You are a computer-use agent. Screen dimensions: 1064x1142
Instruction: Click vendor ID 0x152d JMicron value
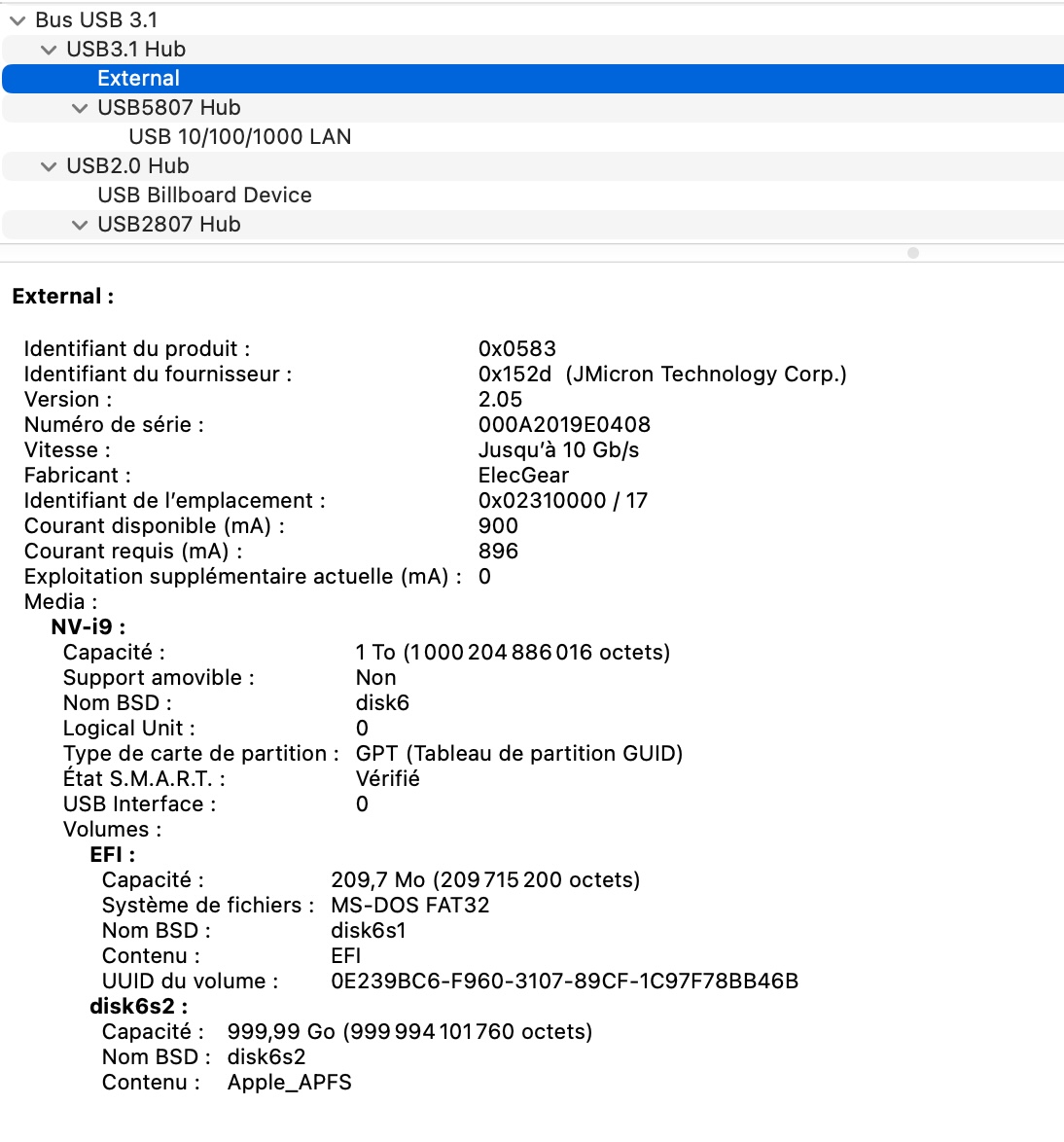(662, 375)
